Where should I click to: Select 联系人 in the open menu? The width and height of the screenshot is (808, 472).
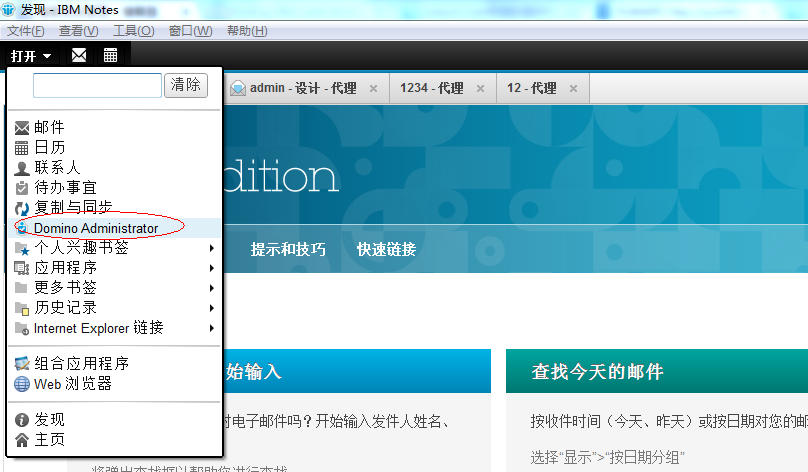point(114,168)
